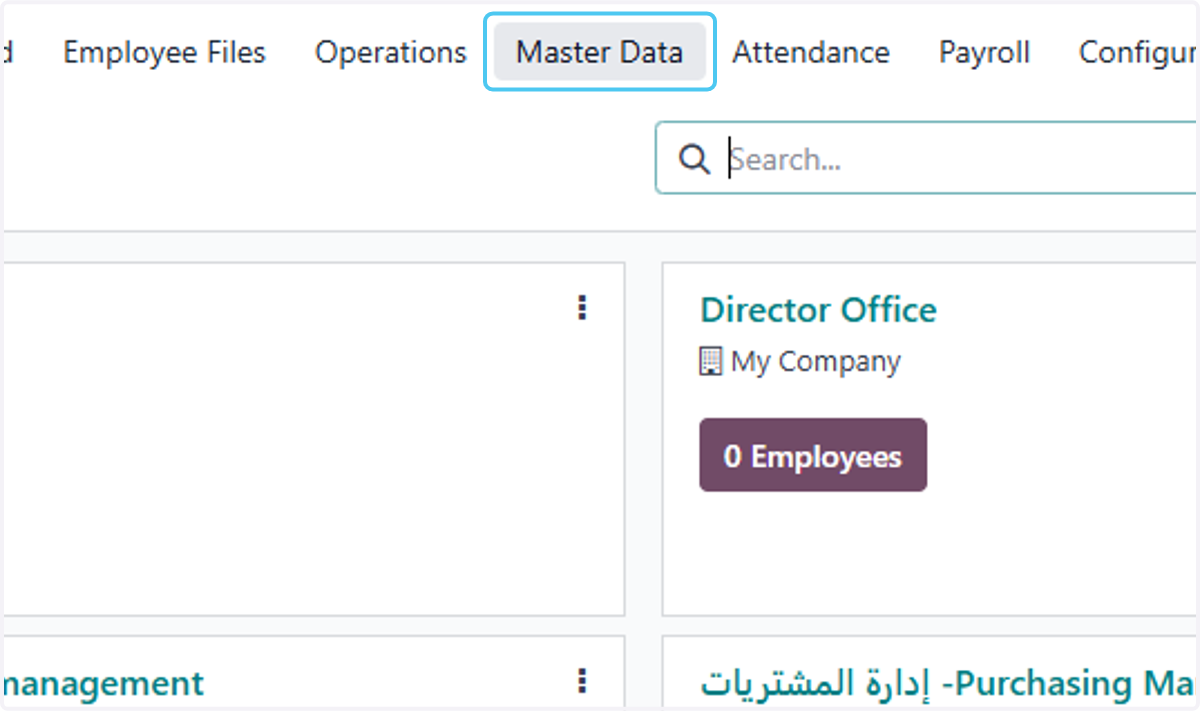
Task: Click the magnifying glass search icon
Action: tap(693, 159)
